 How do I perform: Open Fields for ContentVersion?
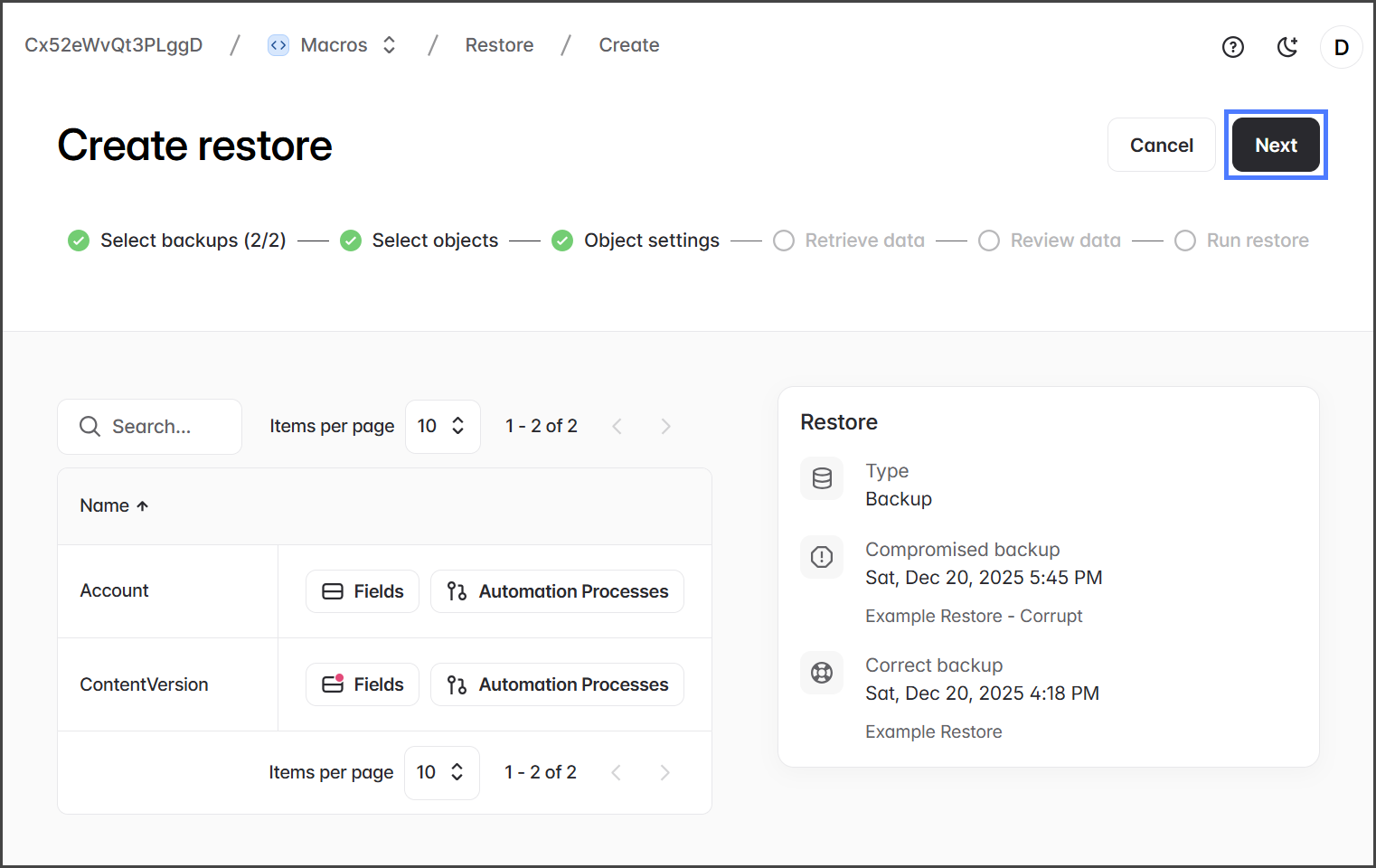click(x=363, y=684)
